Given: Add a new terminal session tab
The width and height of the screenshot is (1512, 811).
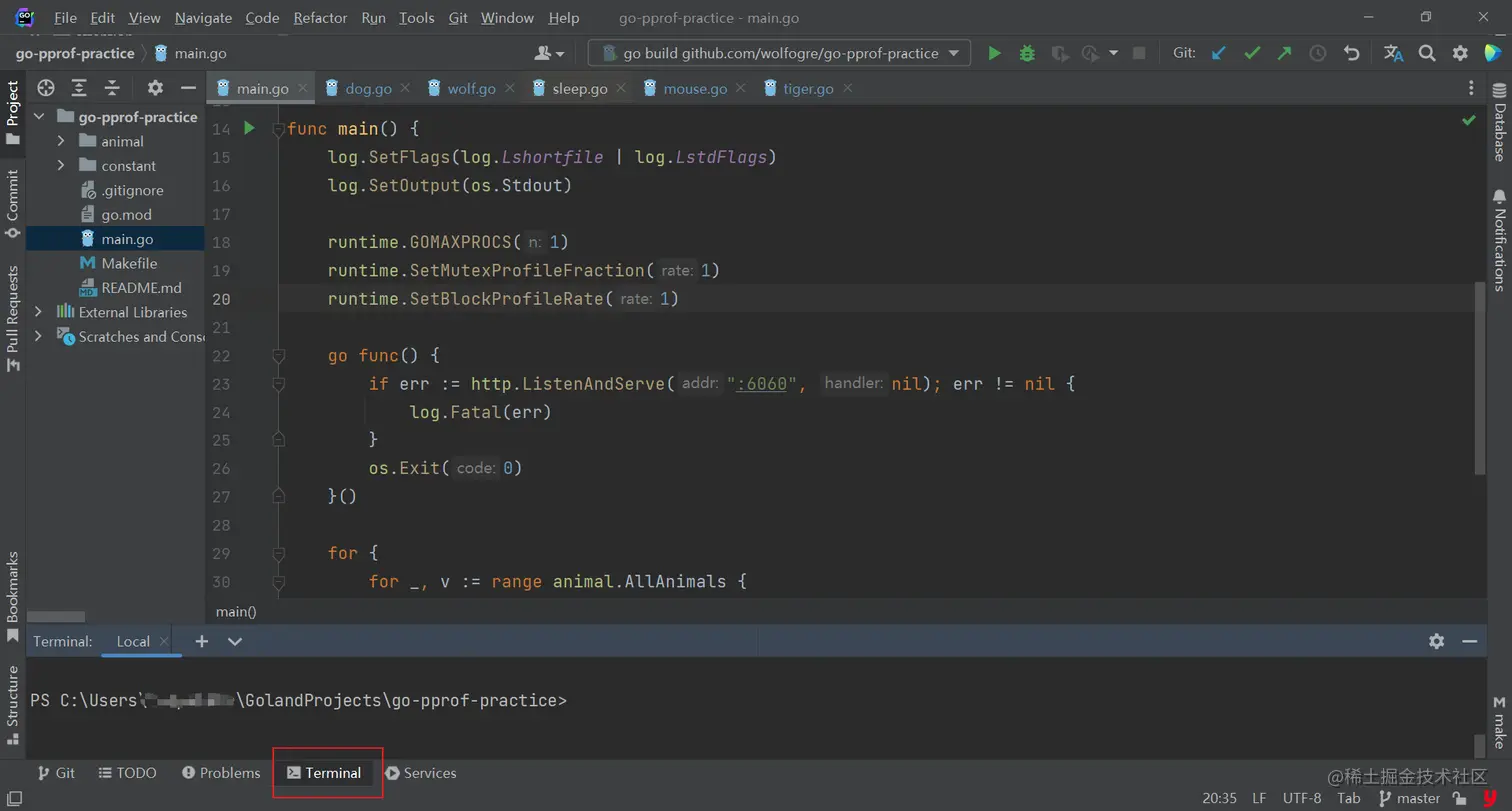Looking at the screenshot, I should pos(202,641).
